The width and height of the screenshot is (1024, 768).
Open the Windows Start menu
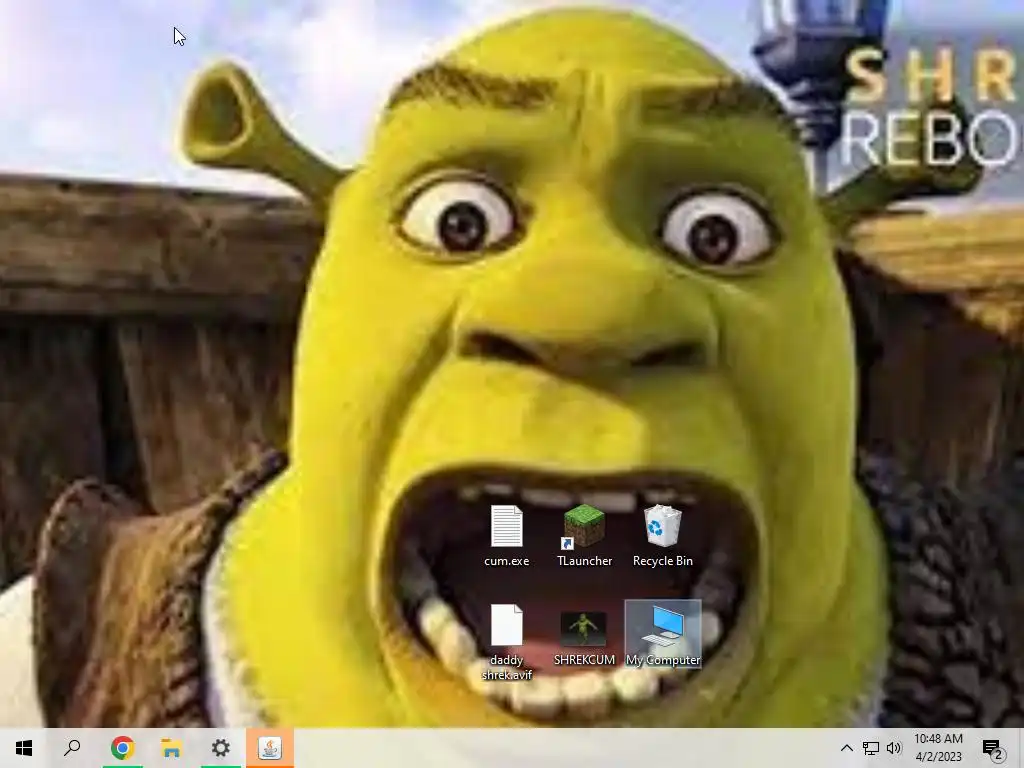[24, 748]
